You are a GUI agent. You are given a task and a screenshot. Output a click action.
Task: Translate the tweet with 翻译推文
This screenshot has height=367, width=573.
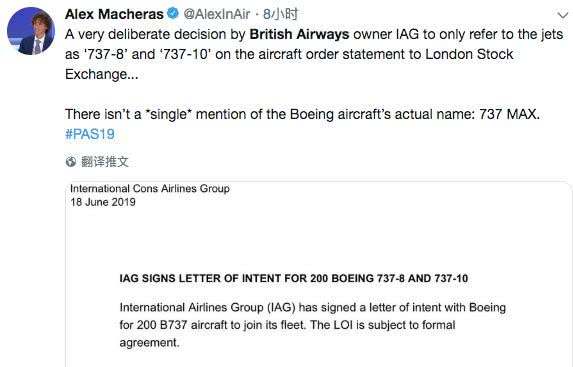pyautogui.click(x=105, y=162)
